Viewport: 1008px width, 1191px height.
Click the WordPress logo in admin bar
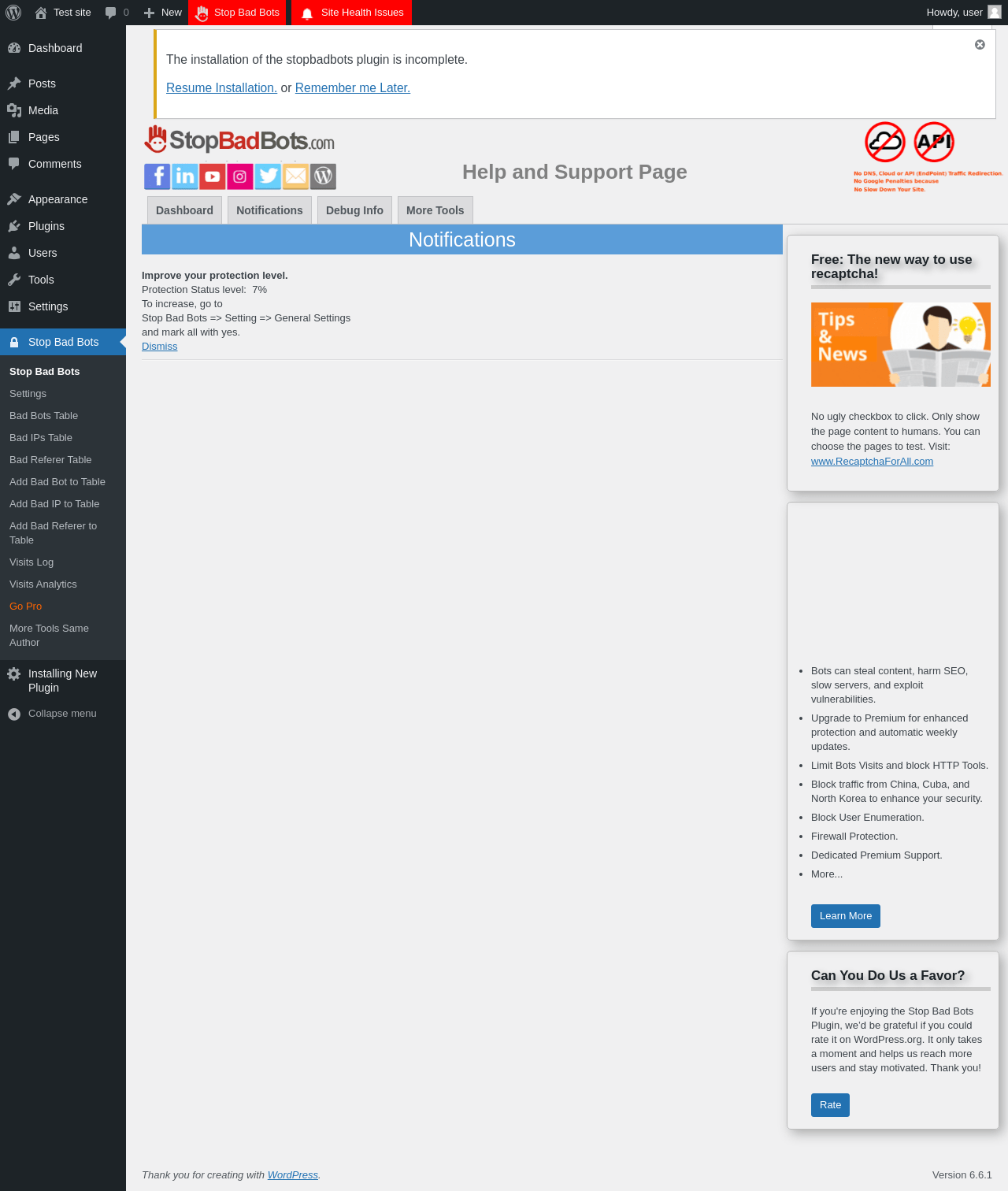(13, 13)
